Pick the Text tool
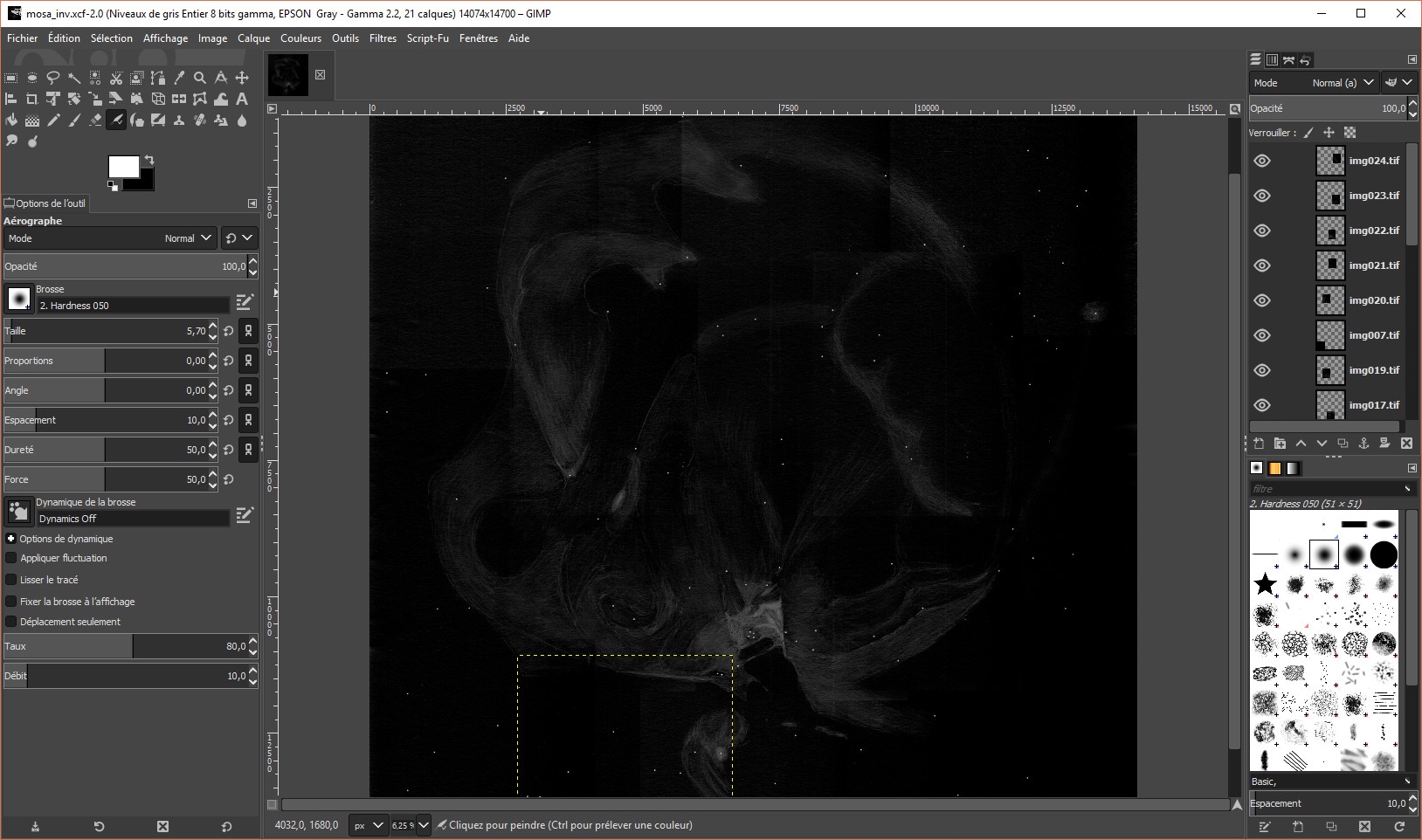1422x840 pixels. [x=242, y=99]
